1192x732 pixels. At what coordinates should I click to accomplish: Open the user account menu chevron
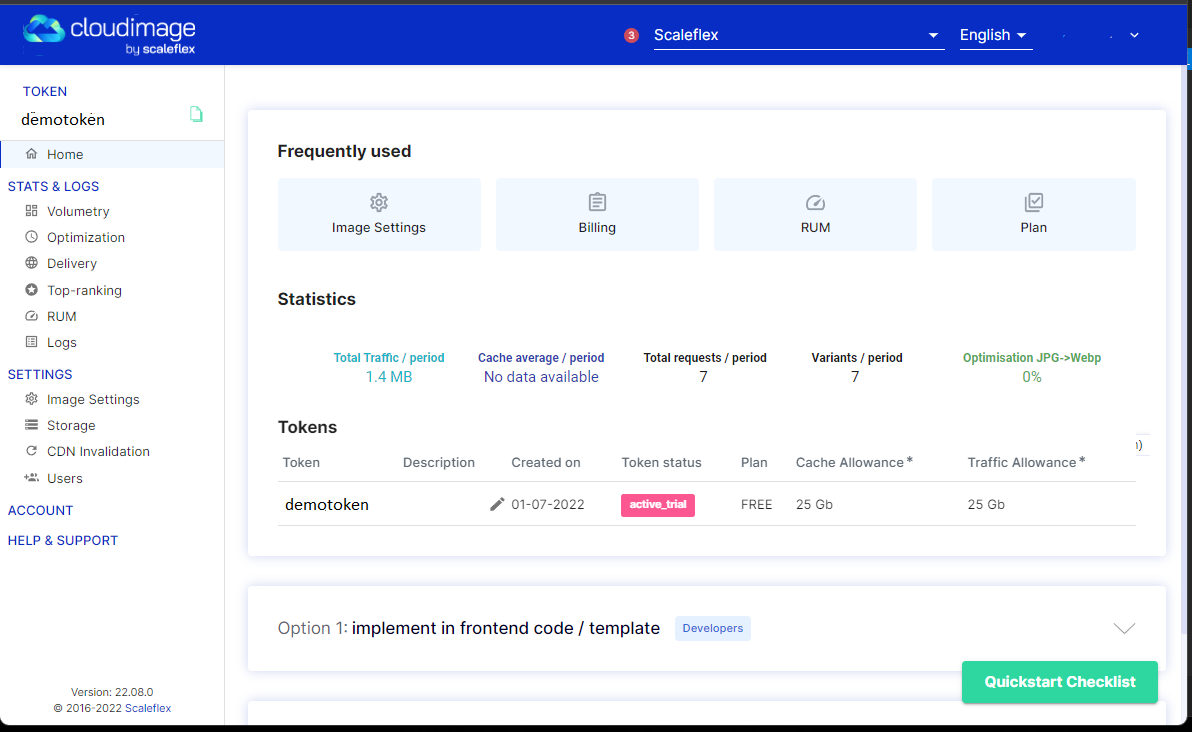point(1134,35)
